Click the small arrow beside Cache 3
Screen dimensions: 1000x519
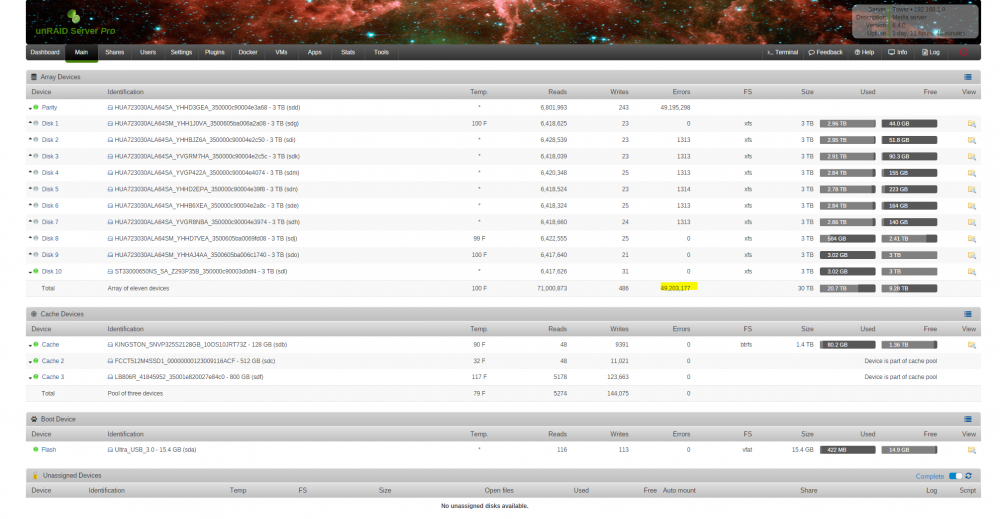(x=30, y=377)
